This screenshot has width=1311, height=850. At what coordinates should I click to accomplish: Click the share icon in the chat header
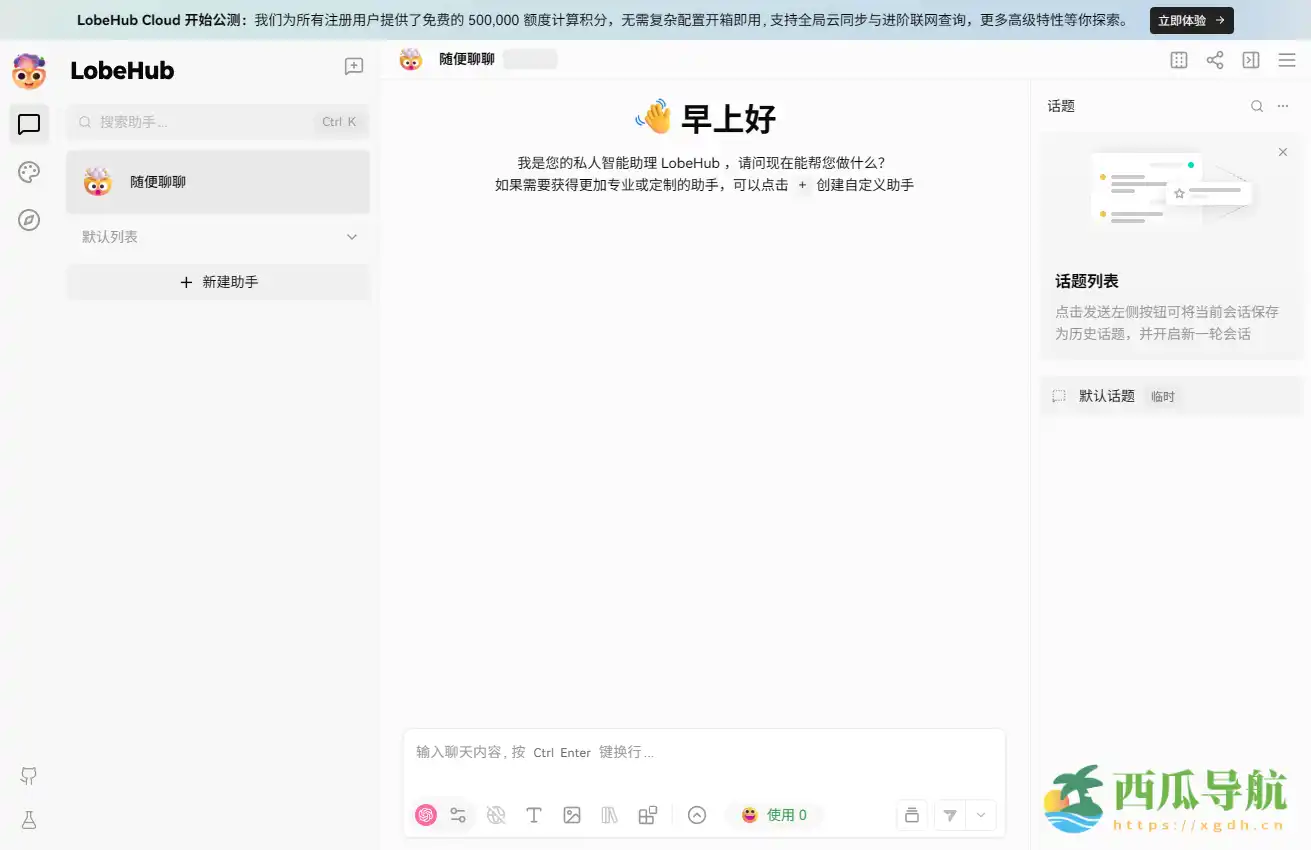[1214, 60]
